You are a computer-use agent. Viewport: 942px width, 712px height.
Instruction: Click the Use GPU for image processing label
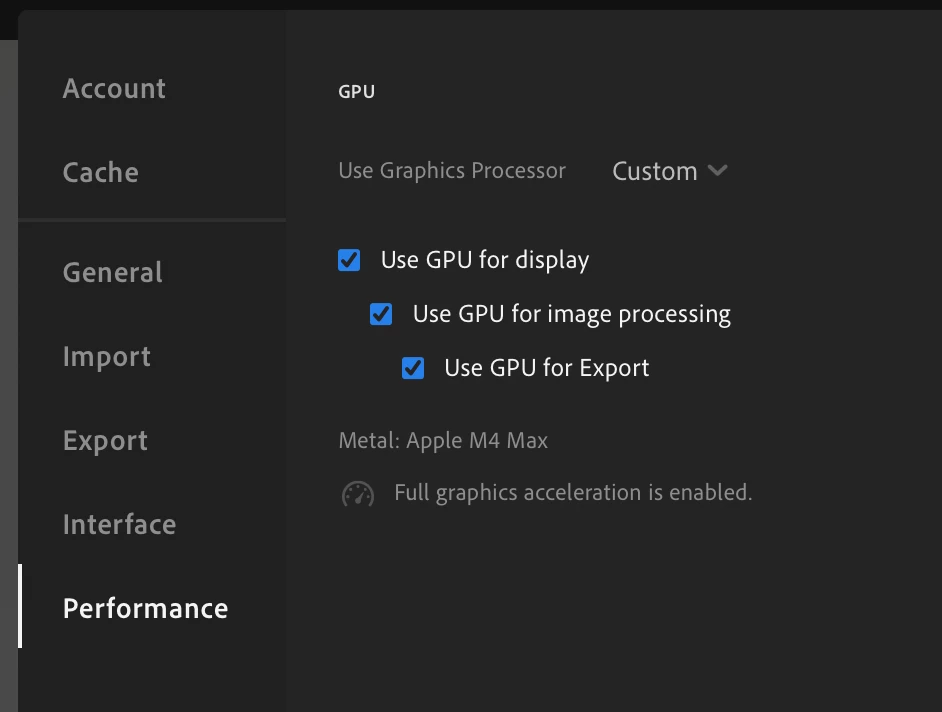(x=571, y=315)
